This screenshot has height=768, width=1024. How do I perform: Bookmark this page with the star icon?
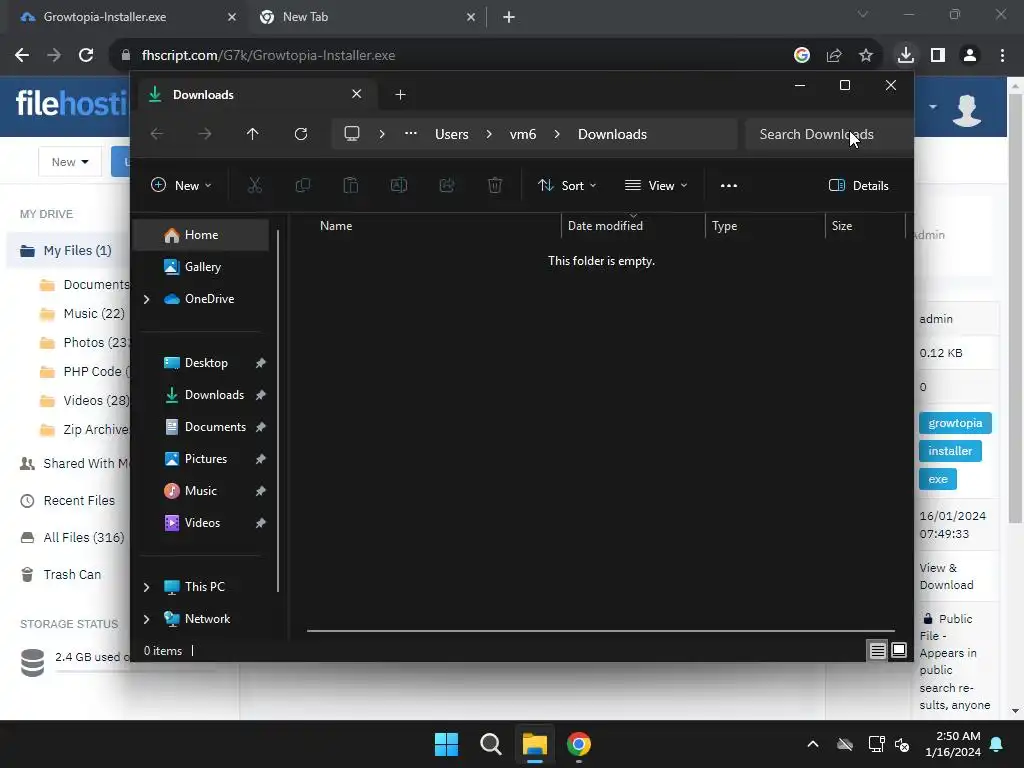tap(866, 56)
